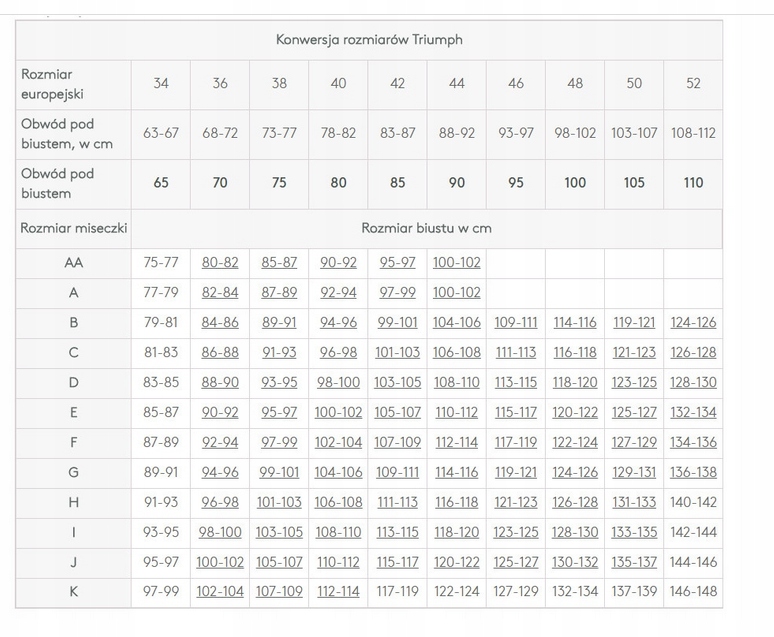This screenshot has height=637, width=774.
Task: Open the 136-138 link in row G
Action: pos(693,472)
